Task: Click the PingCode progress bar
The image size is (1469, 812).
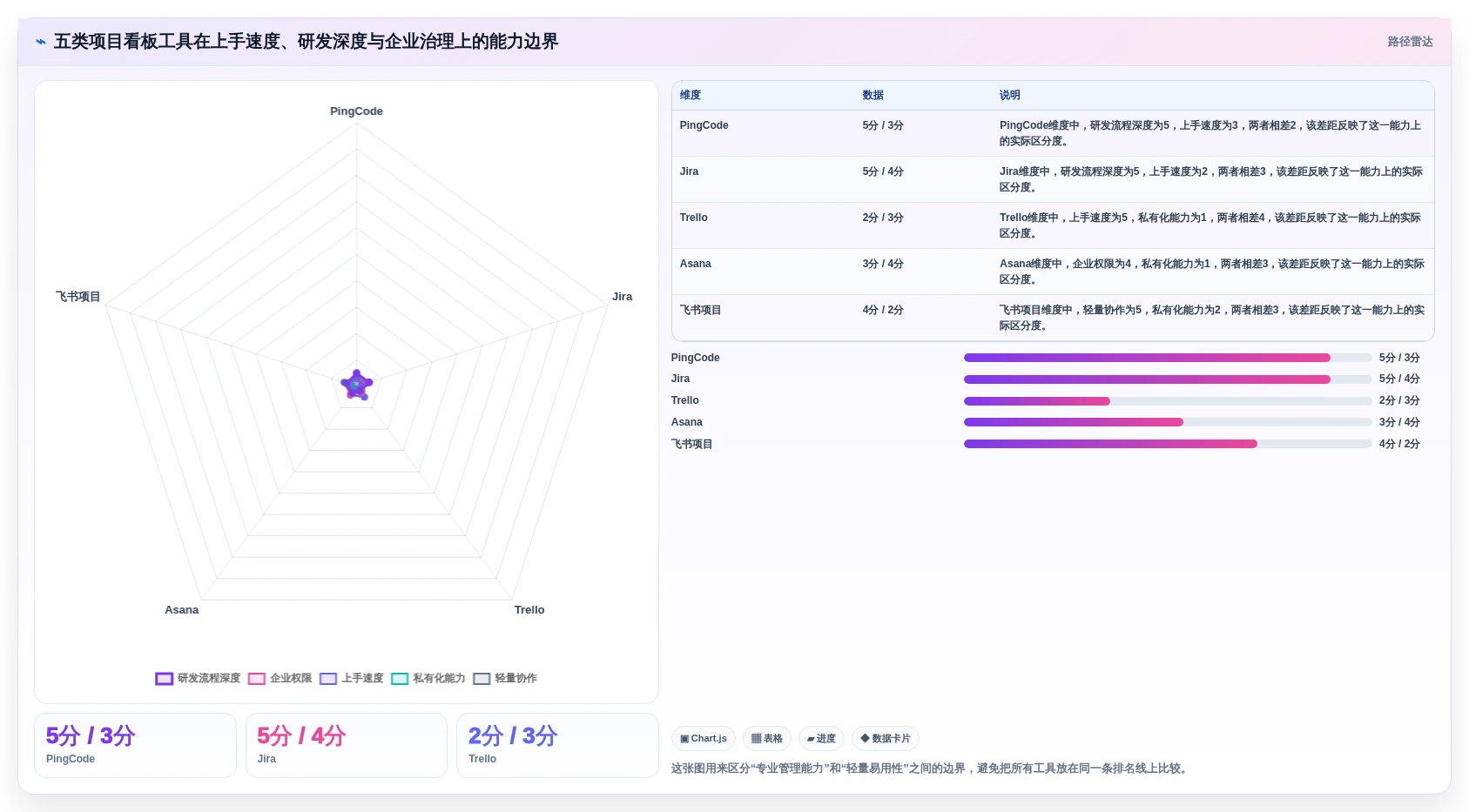Action: coord(1168,358)
